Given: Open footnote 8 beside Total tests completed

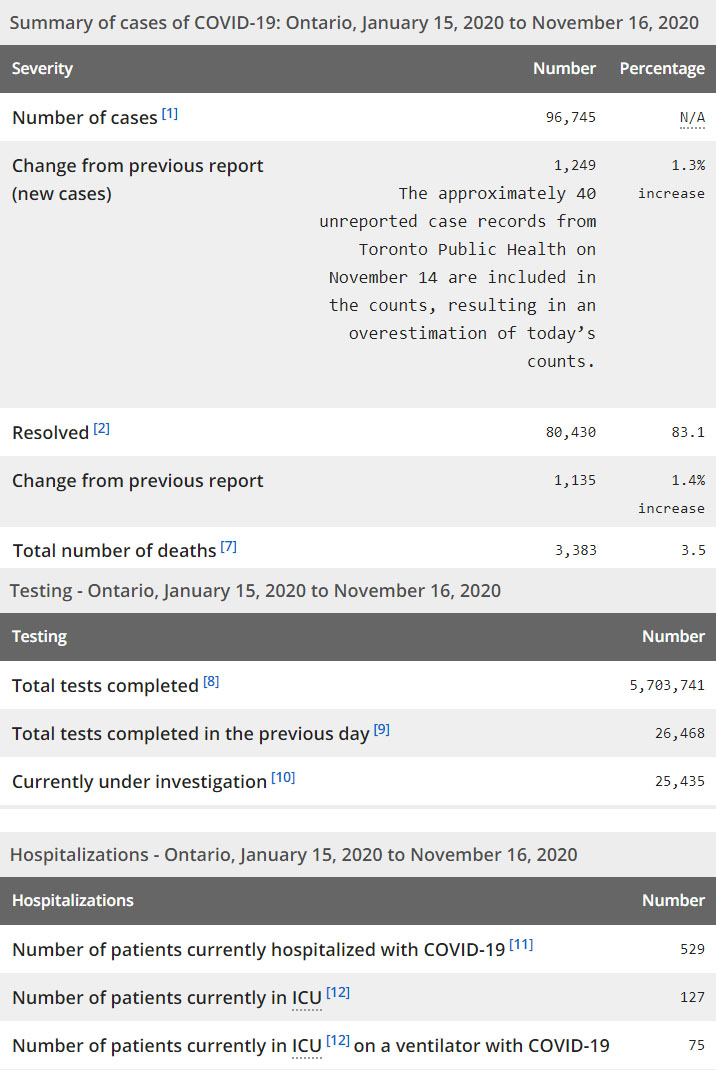Looking at the screenshot, I should pyautogui.click(x=211, y=682).
